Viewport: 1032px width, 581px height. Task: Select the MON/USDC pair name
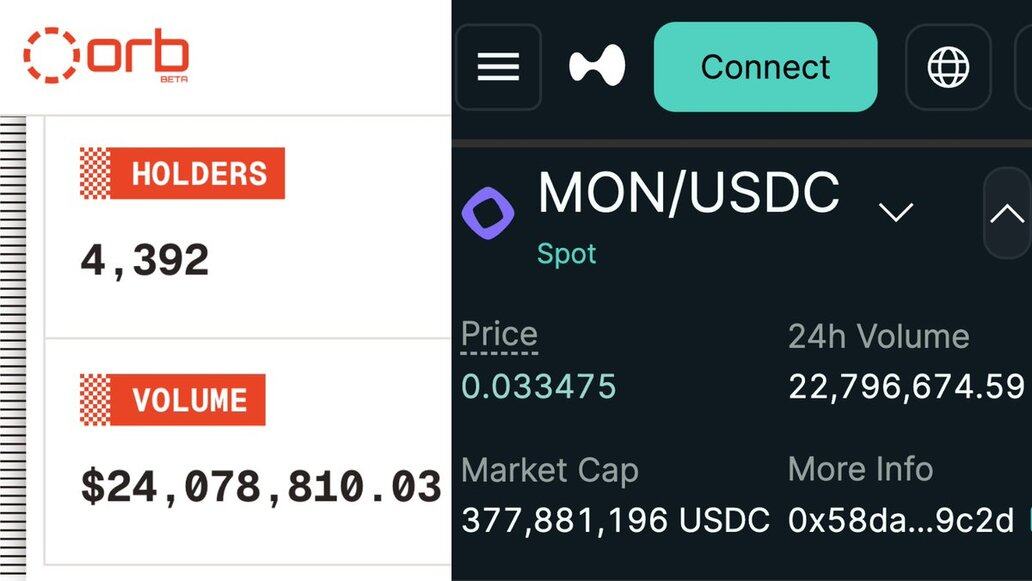(688, 193)
